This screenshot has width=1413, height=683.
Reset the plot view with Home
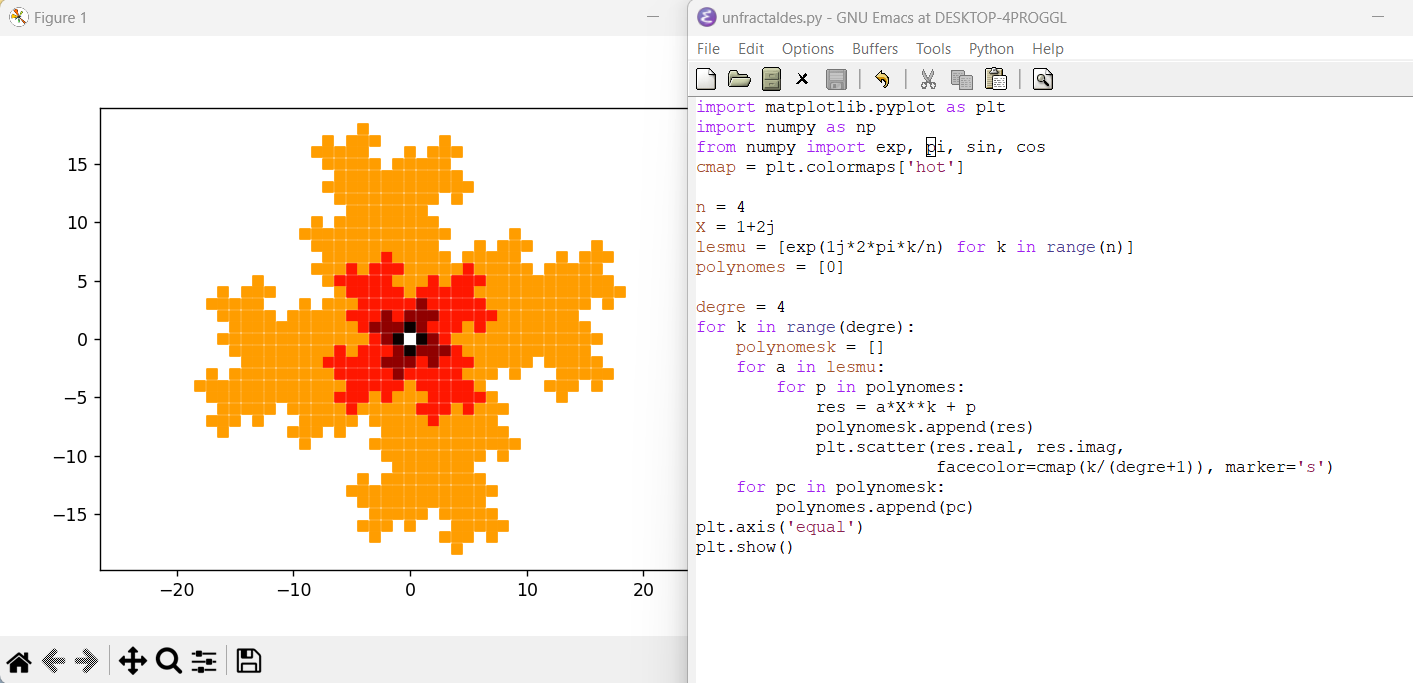click(19, 661)
